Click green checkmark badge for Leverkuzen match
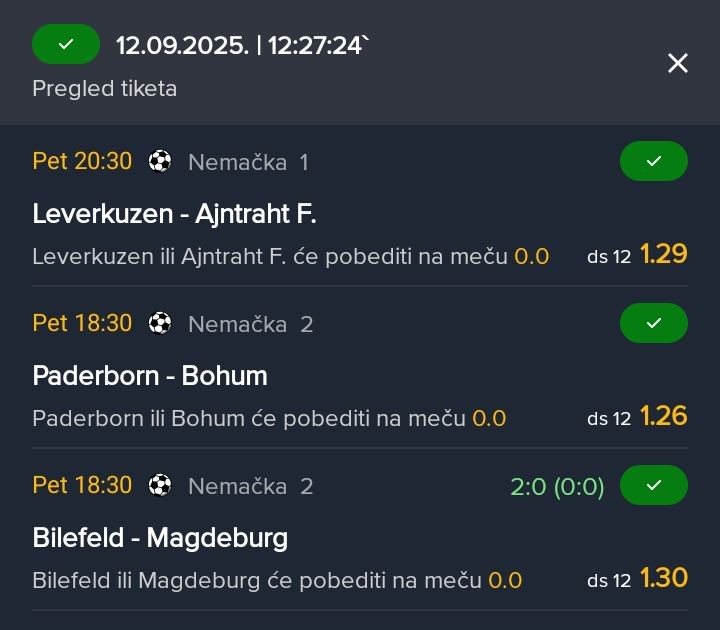The width and height of the screenshot is (720, 630). coord(654,161)
